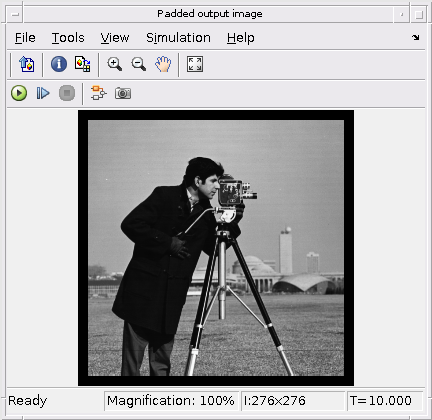Open the Help menu

241,38
